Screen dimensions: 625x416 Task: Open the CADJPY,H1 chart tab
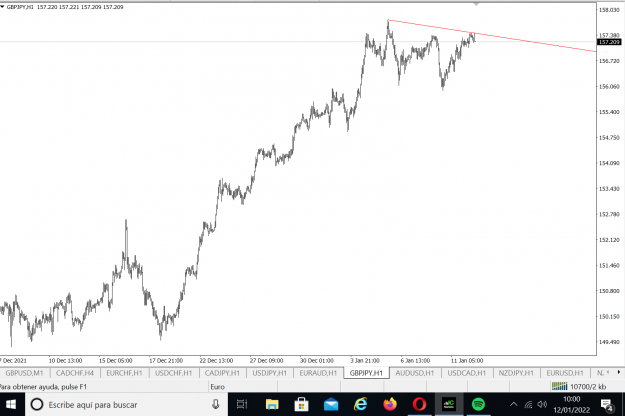[222, 373]
